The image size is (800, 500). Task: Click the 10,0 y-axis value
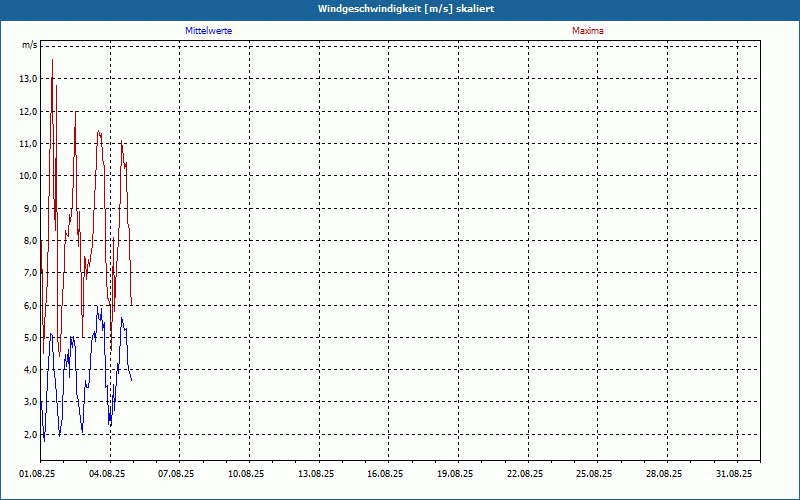coord(28,176)
